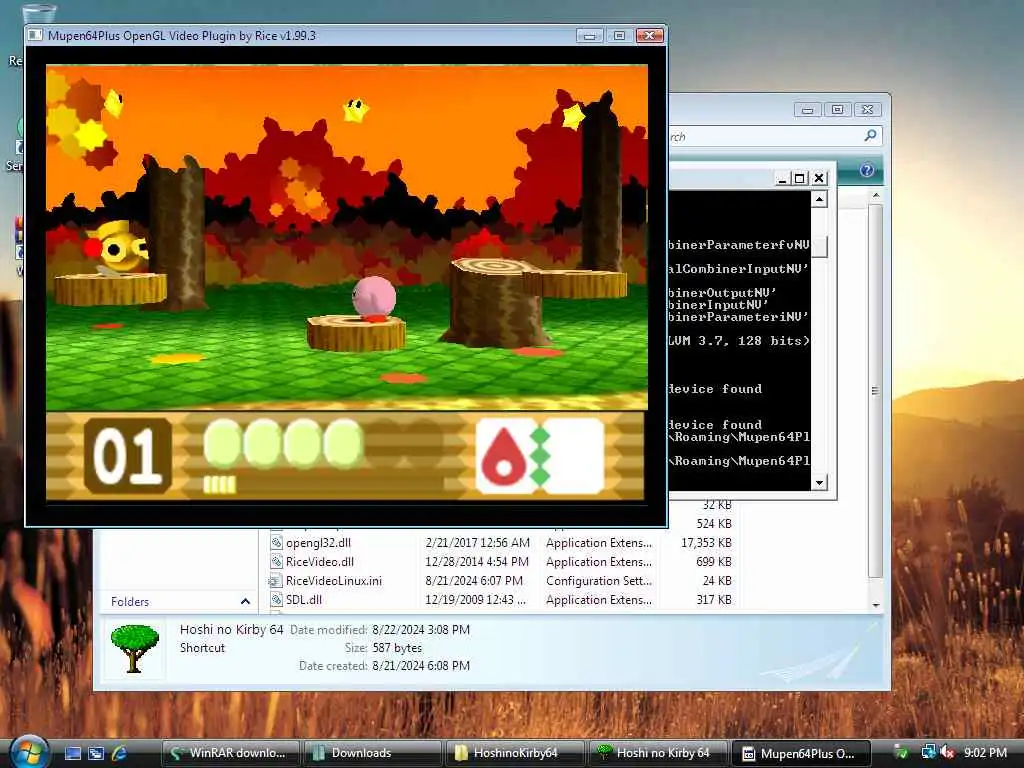Click the muted volume tray icon

(x=948, y=753)
